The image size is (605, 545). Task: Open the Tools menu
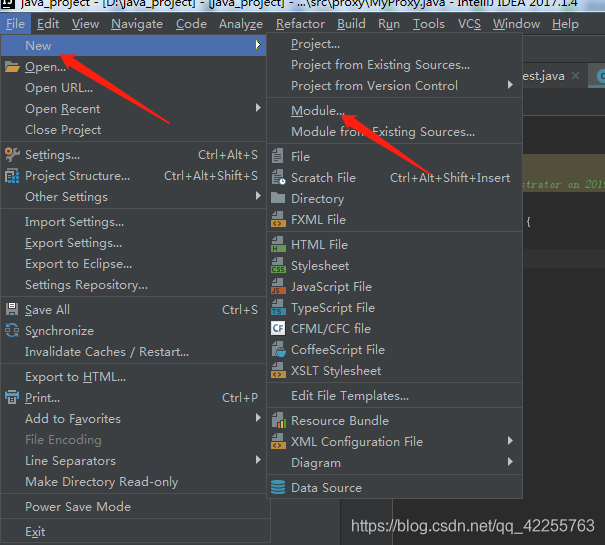click(429, 24)
